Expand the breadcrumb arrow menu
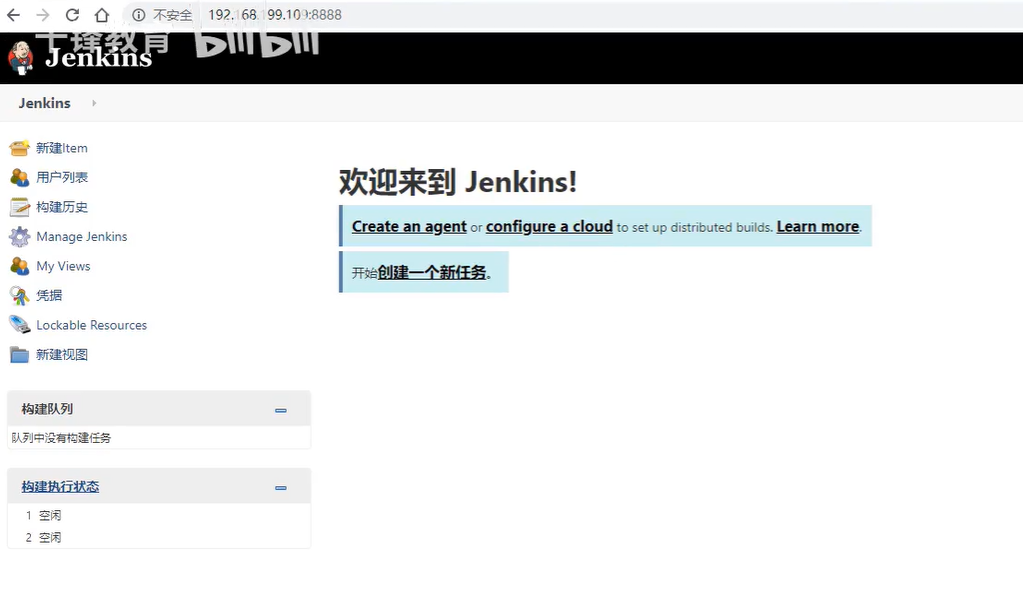 click(x=94, y=103)
